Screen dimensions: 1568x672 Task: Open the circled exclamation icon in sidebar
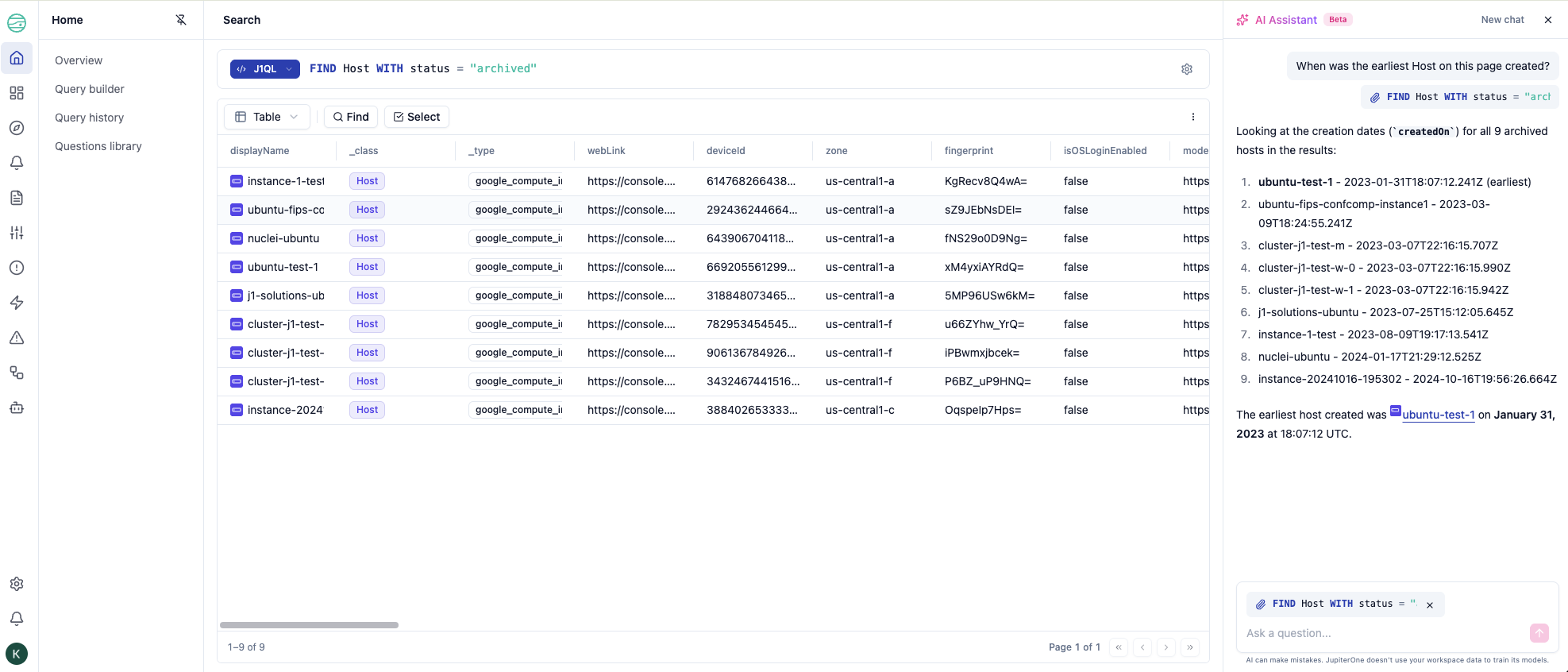(x=17, y=268)
